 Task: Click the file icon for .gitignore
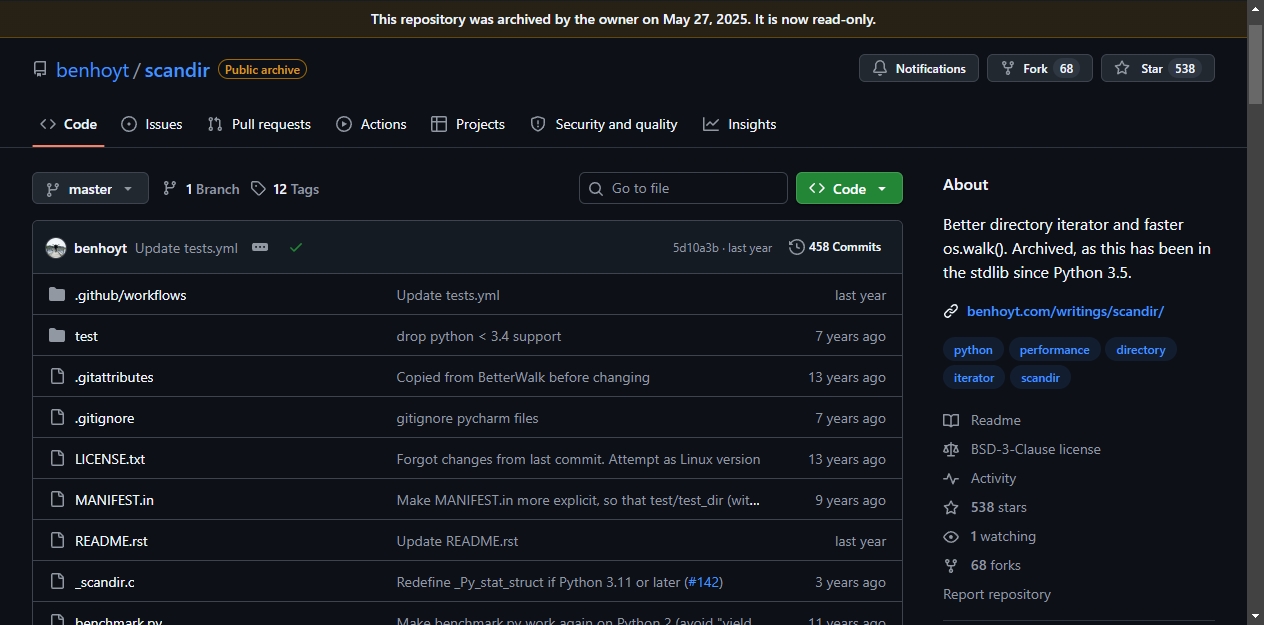(57, 418)
